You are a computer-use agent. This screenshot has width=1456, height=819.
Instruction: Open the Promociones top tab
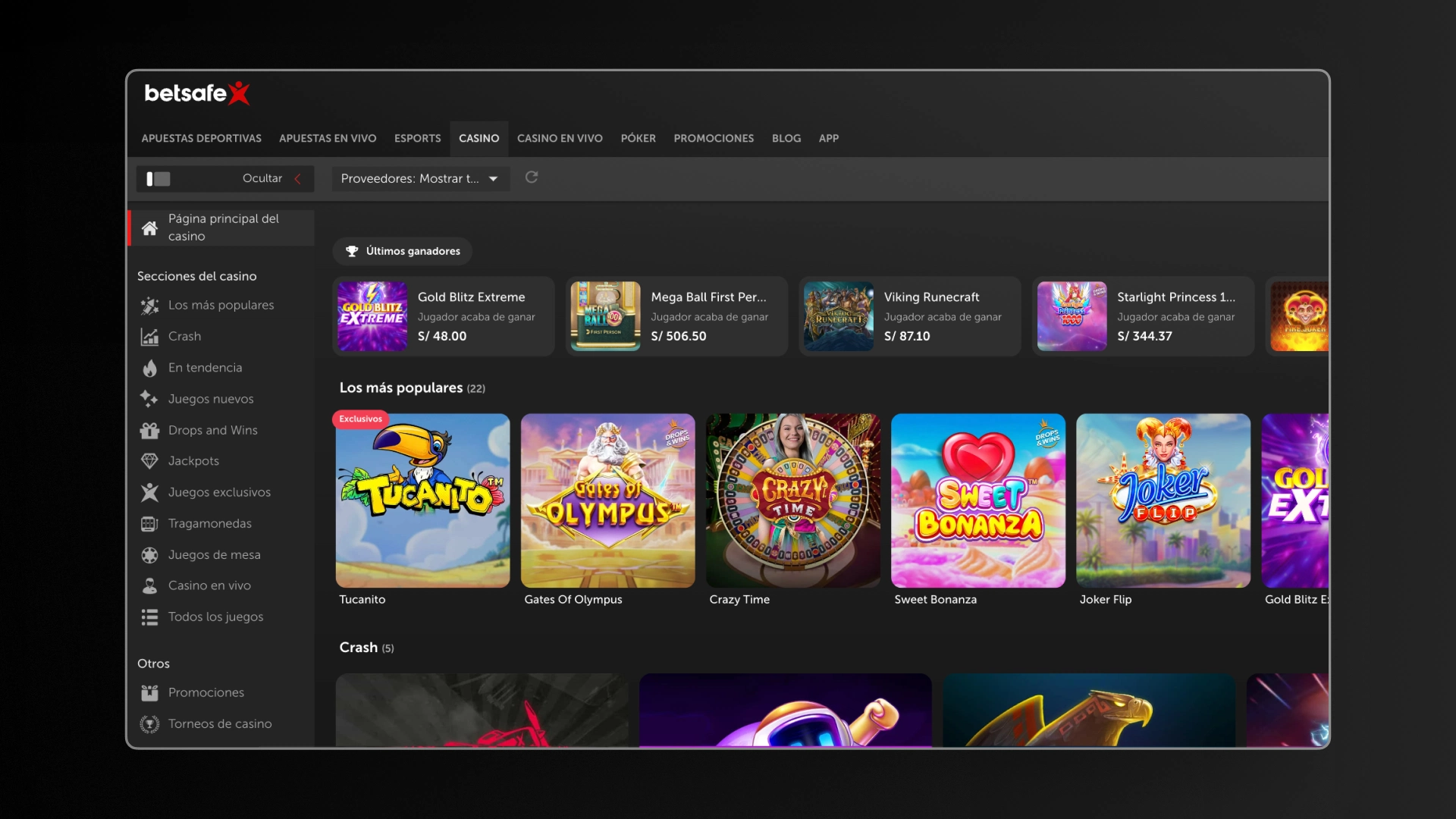tap(714, 138)
